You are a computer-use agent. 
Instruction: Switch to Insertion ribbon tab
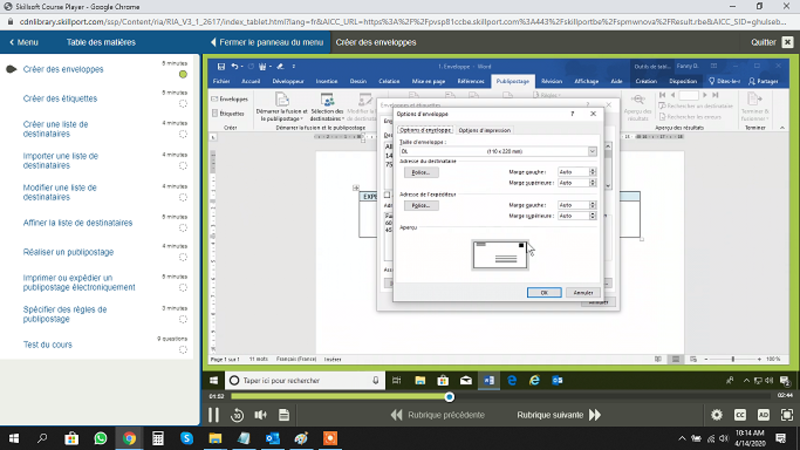click(327, 81)
